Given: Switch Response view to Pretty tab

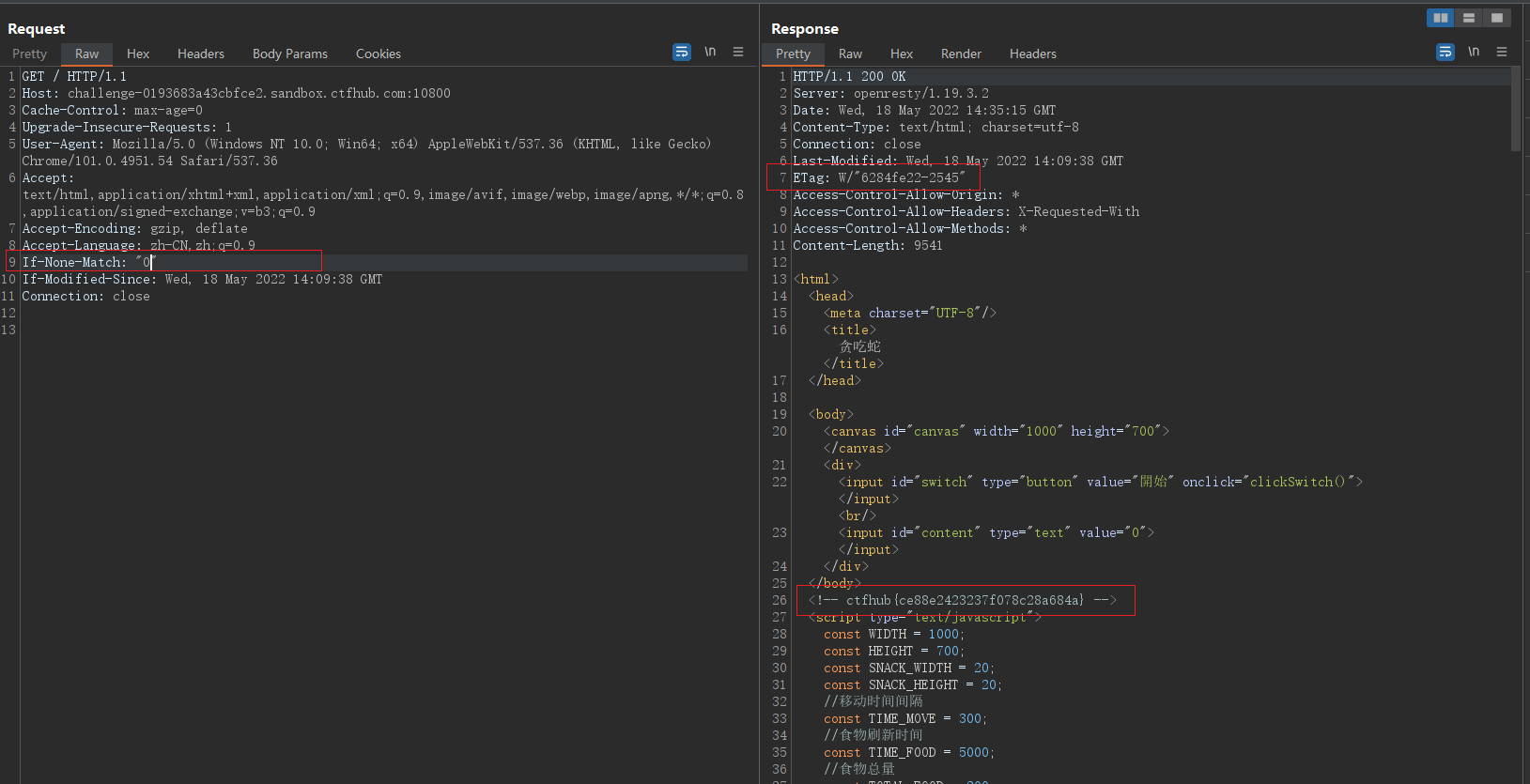Looking at the screenshot, I should tap(793, 54).
